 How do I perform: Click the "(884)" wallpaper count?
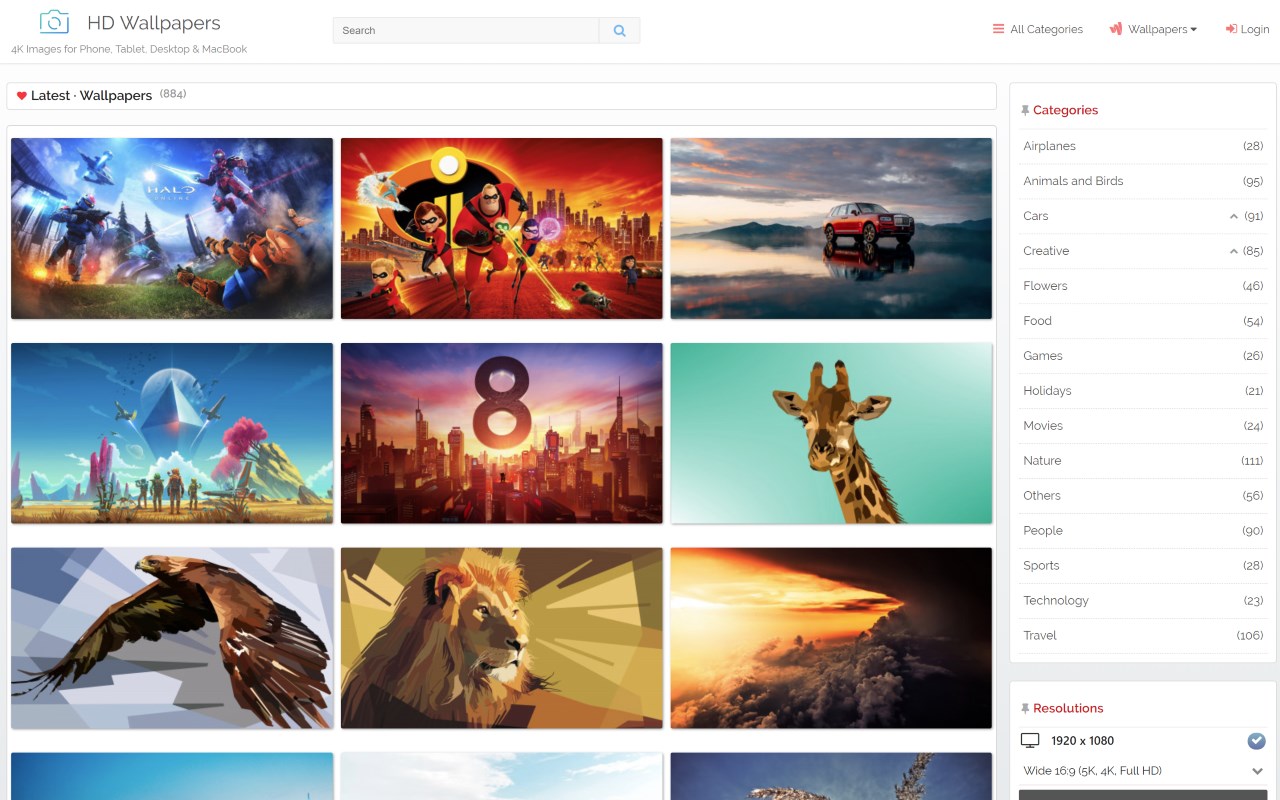(x=173, y=94)
